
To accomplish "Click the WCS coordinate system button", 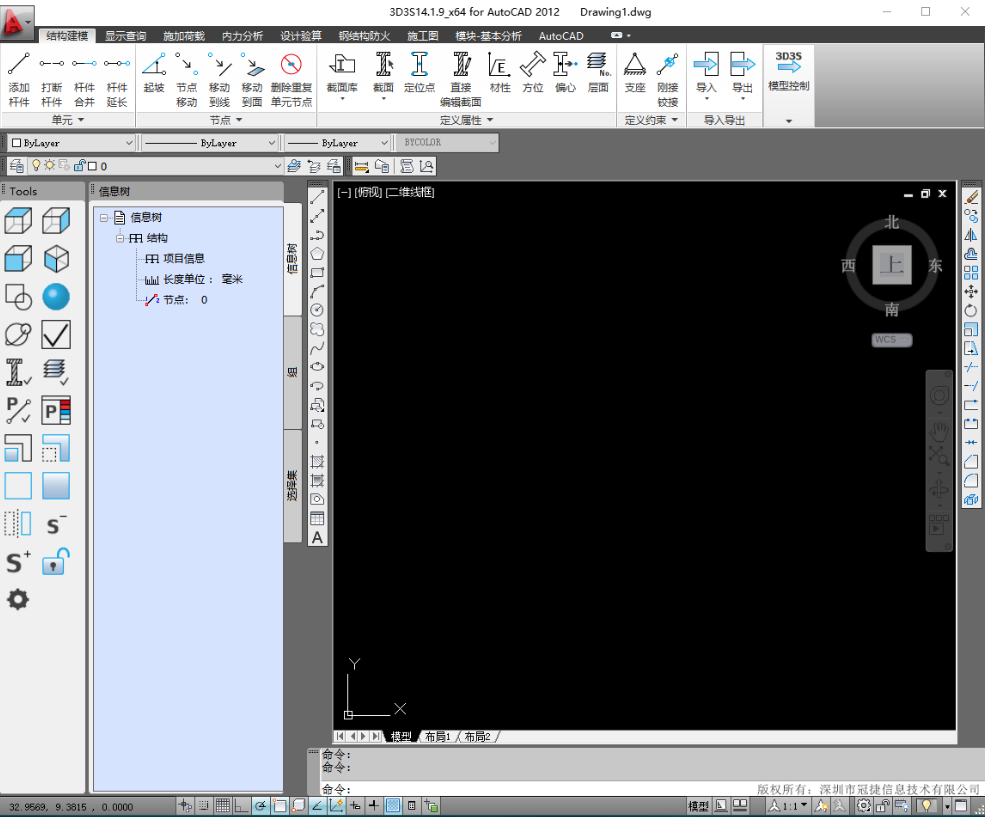I will [x=890, y=340].
